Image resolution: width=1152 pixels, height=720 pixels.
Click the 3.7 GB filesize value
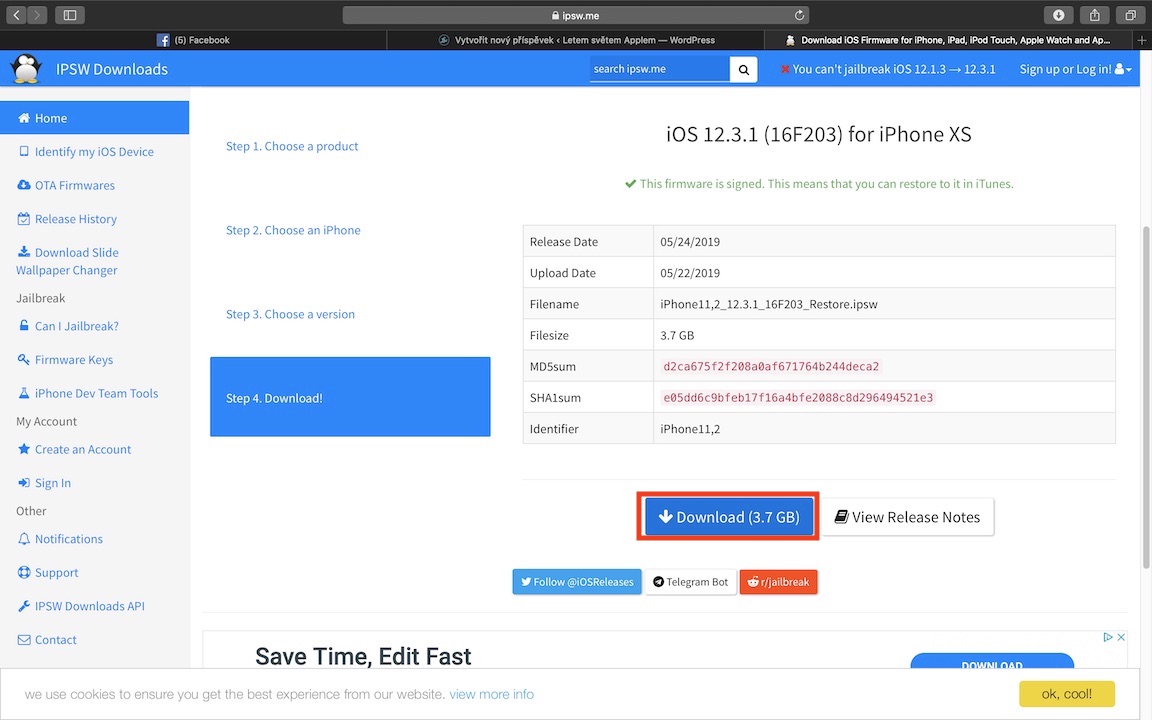pyautogui.click(x=677, y=335)
